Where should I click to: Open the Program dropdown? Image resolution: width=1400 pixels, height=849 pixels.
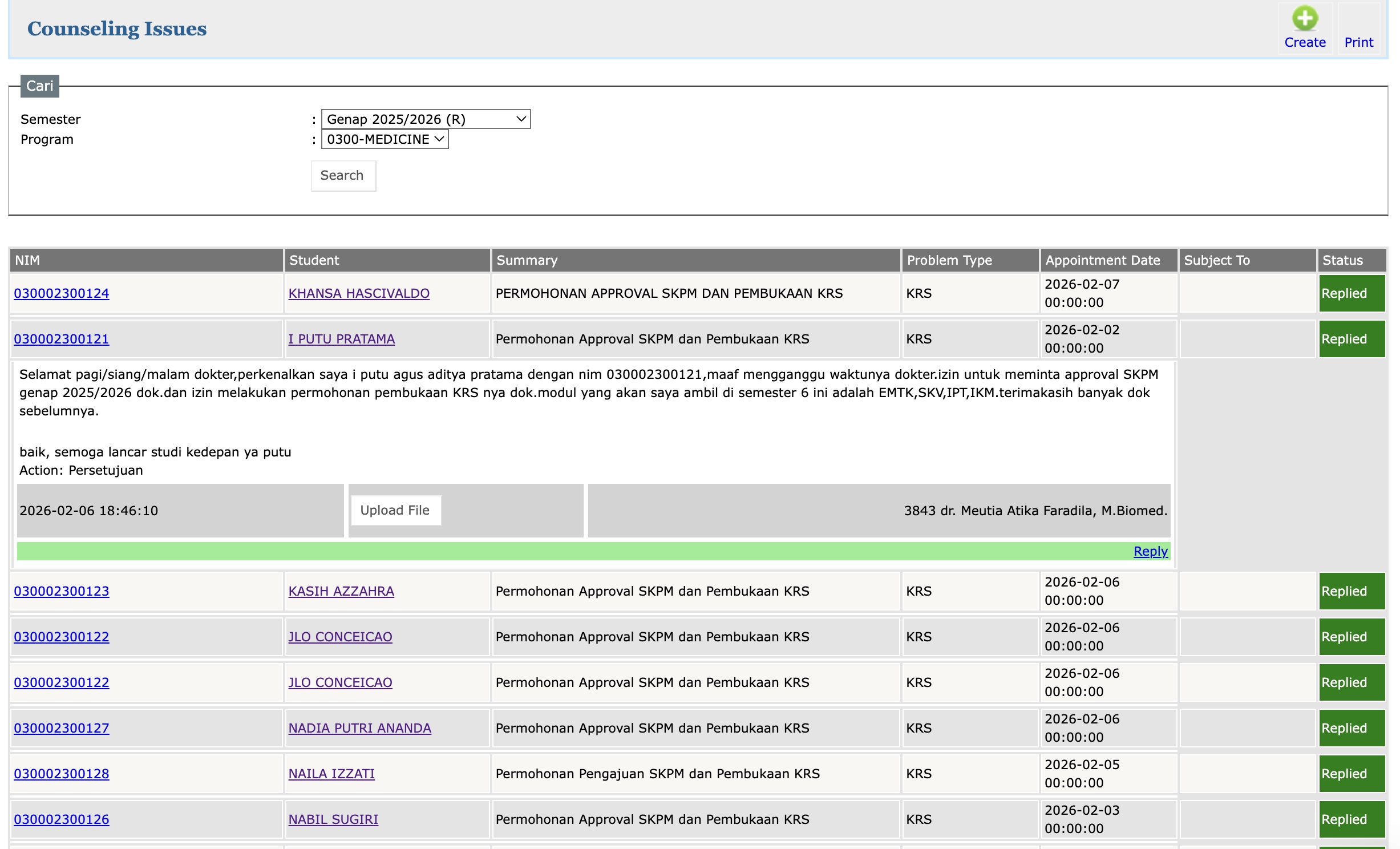pyautogui.click(x=385, y=139)
